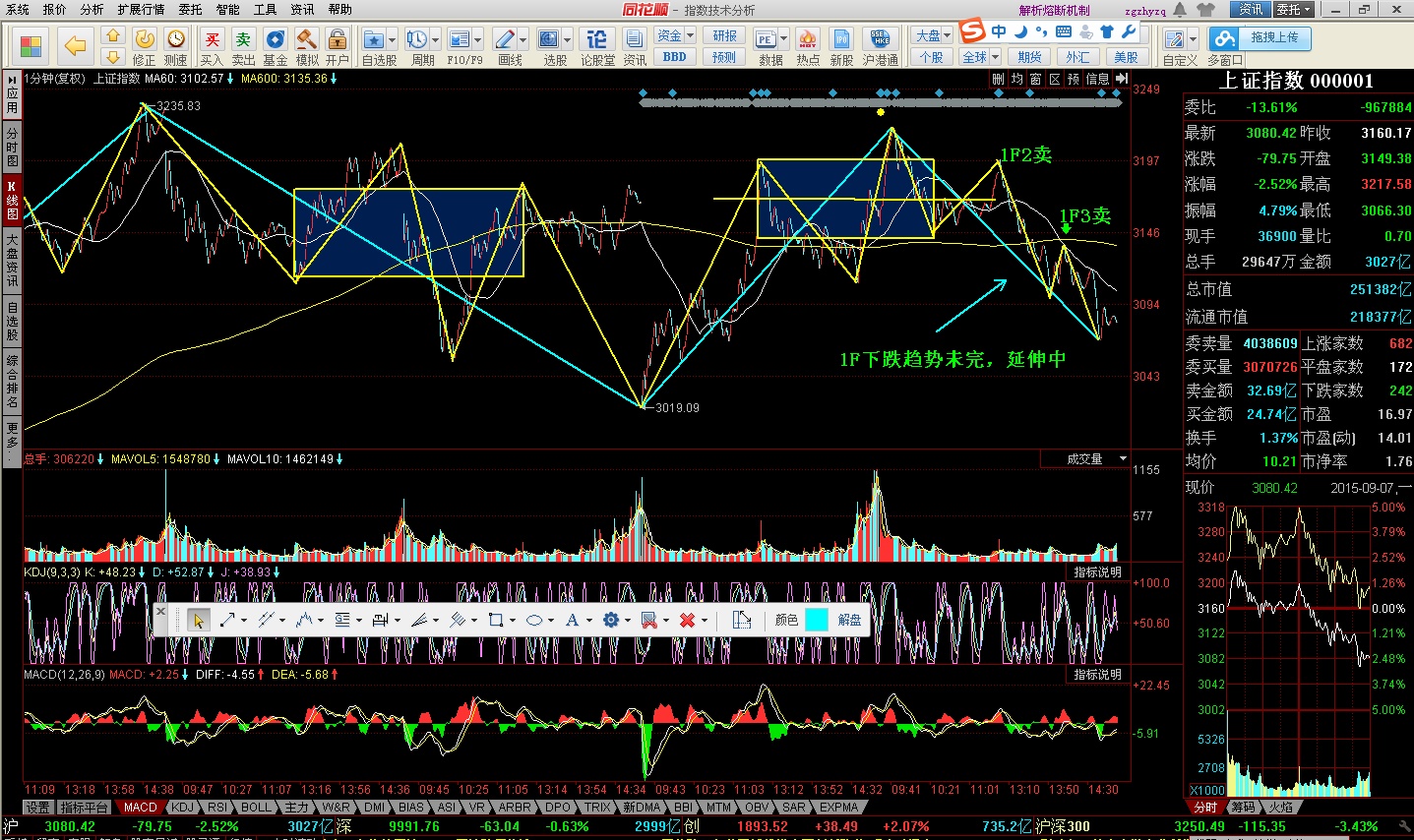Screen dimensions: 1414x840
Task: Toggle Sogou soft keyboard icon
Action: pyautogui.click(x=1064, y=31)
